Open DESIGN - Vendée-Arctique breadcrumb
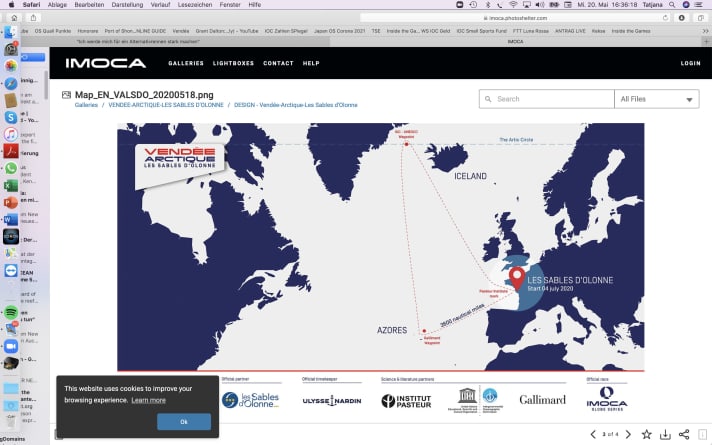This screenshot has height=445, width=712. (x=295, y=105)
